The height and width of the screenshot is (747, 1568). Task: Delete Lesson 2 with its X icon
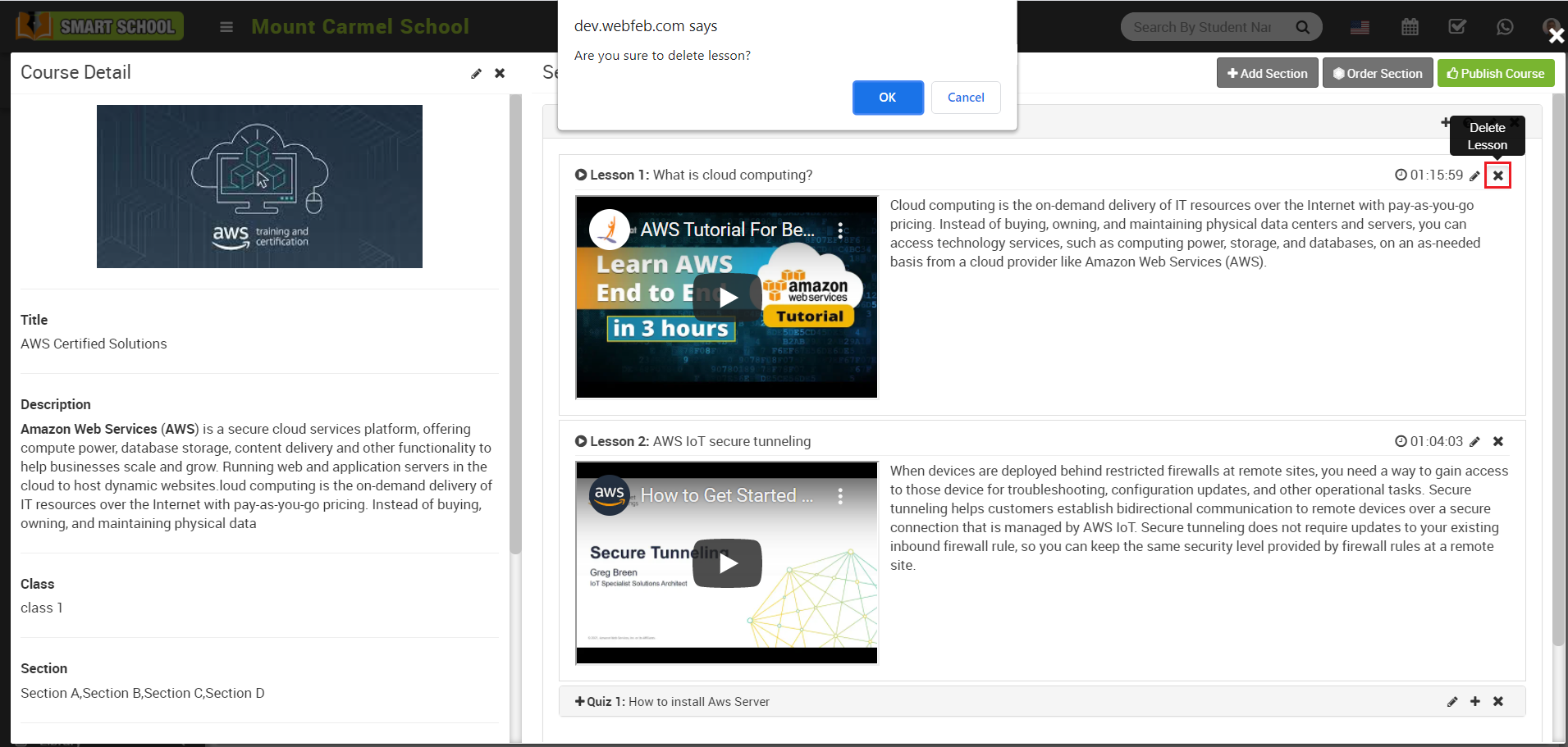pos(1498,441)
